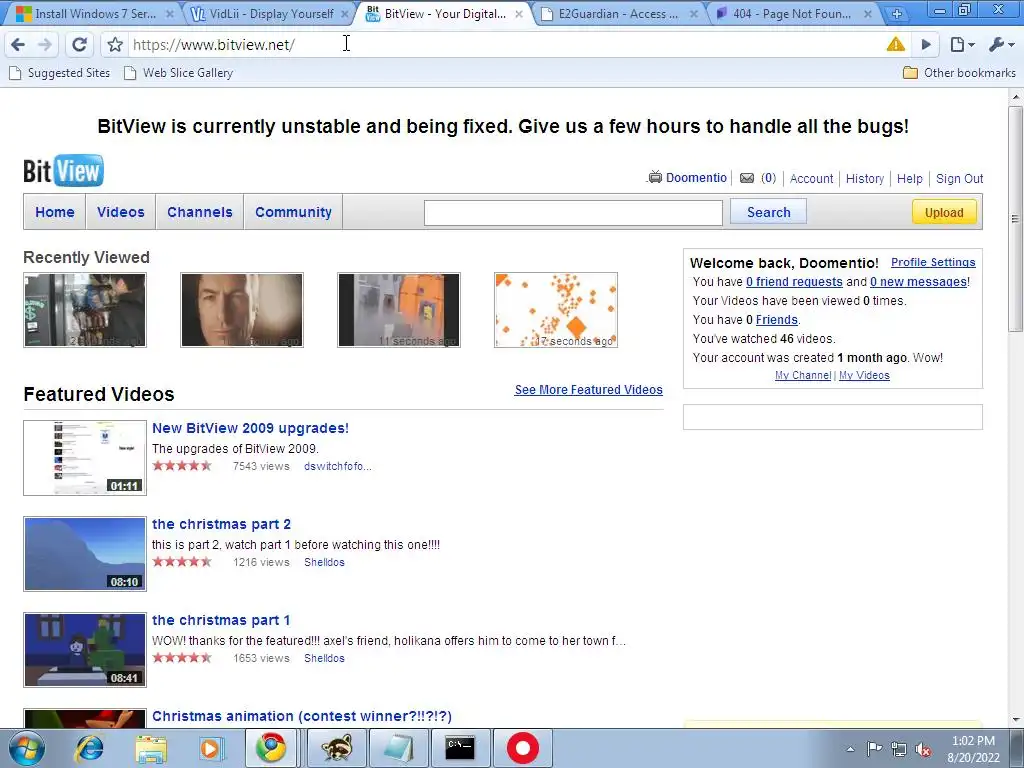
Task: Open the Help page
Action: pyautogui.click(x=910, y=178)
